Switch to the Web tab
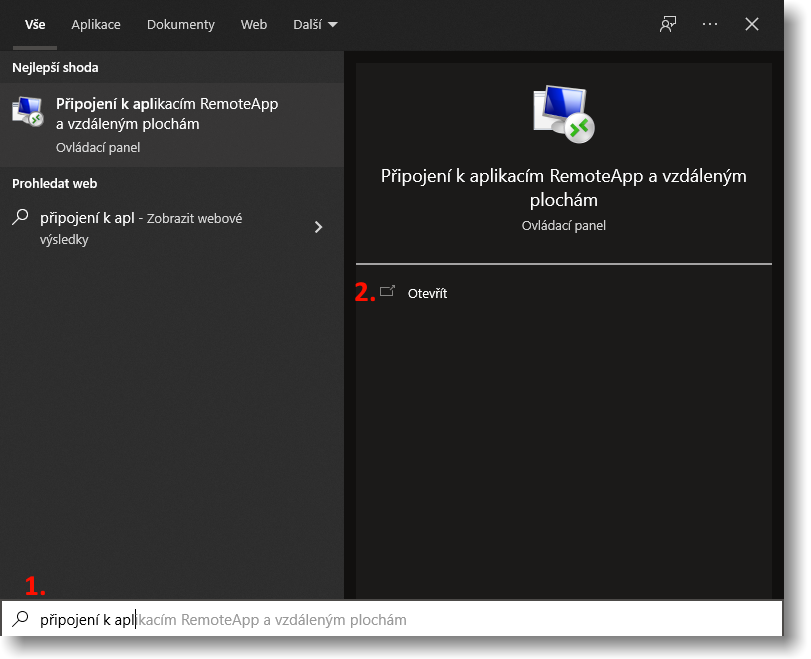 pos(253,24)
